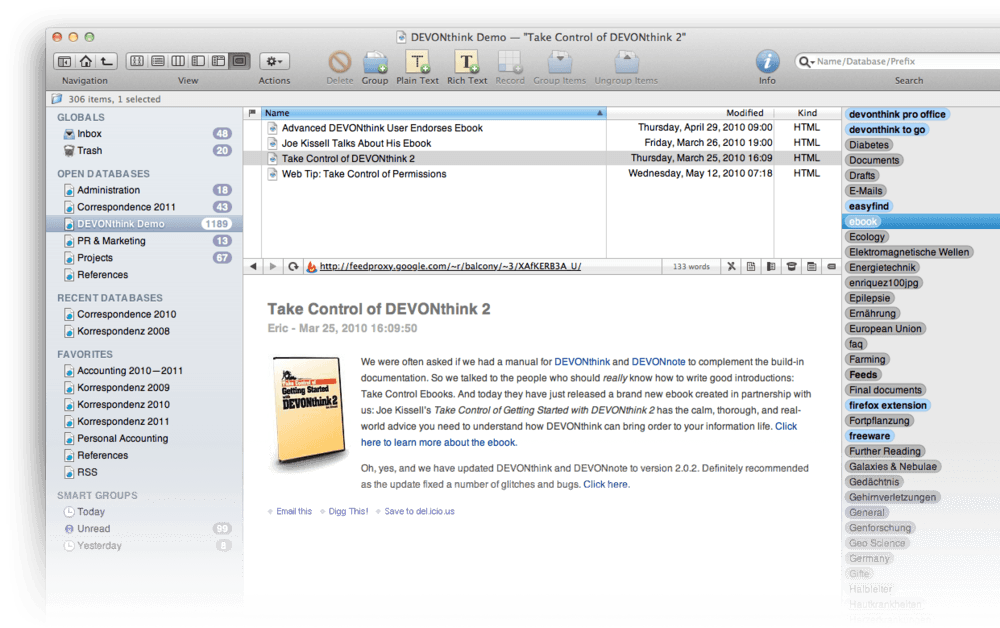The width and height of the screenshot is (1000, 628).
Task: Sort the list by the Name column
Action: pyautogui.click(x=434, y=113)
